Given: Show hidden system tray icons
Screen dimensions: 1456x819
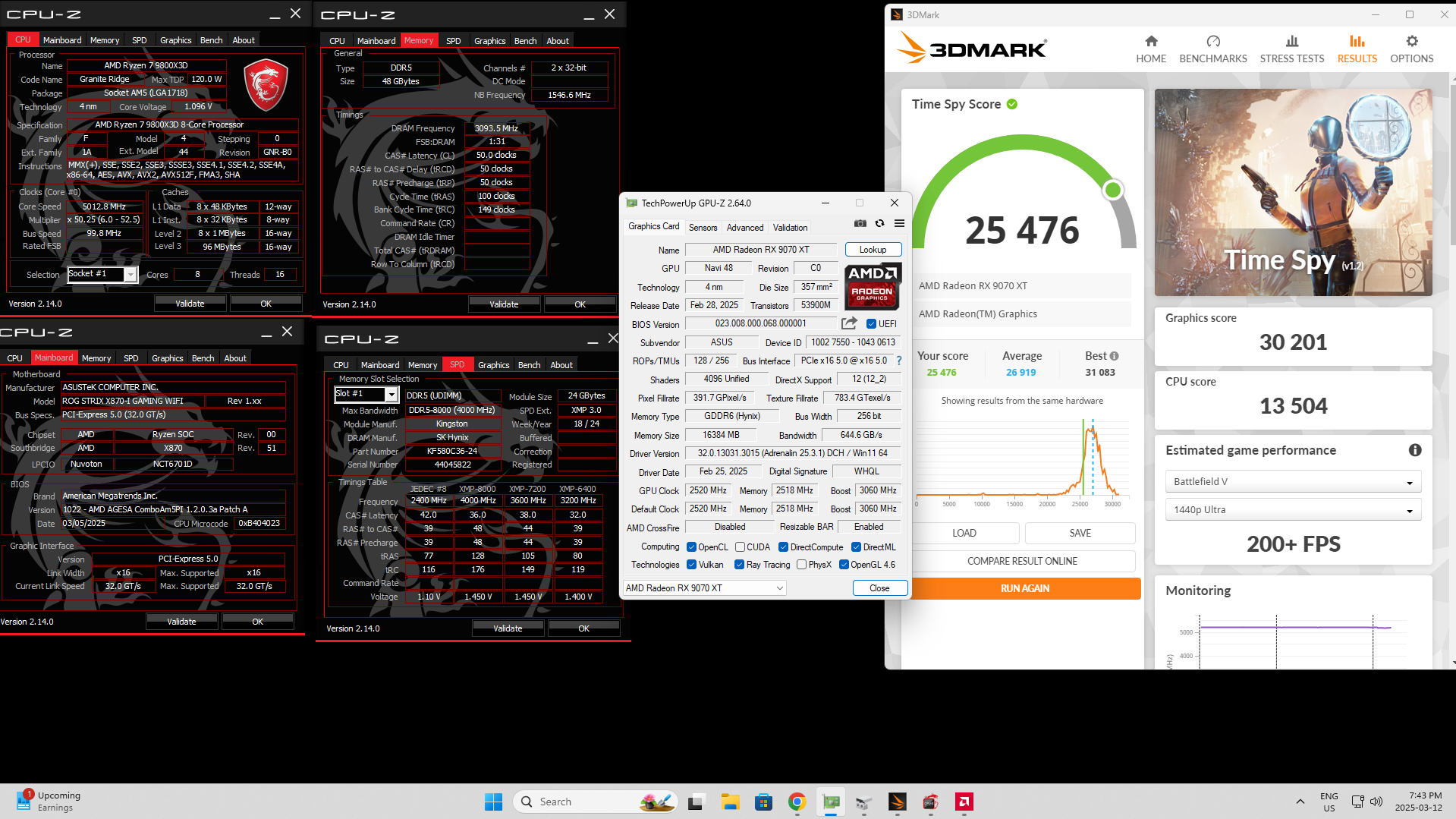Looking at the screenshot, I should pos(1300,802).
